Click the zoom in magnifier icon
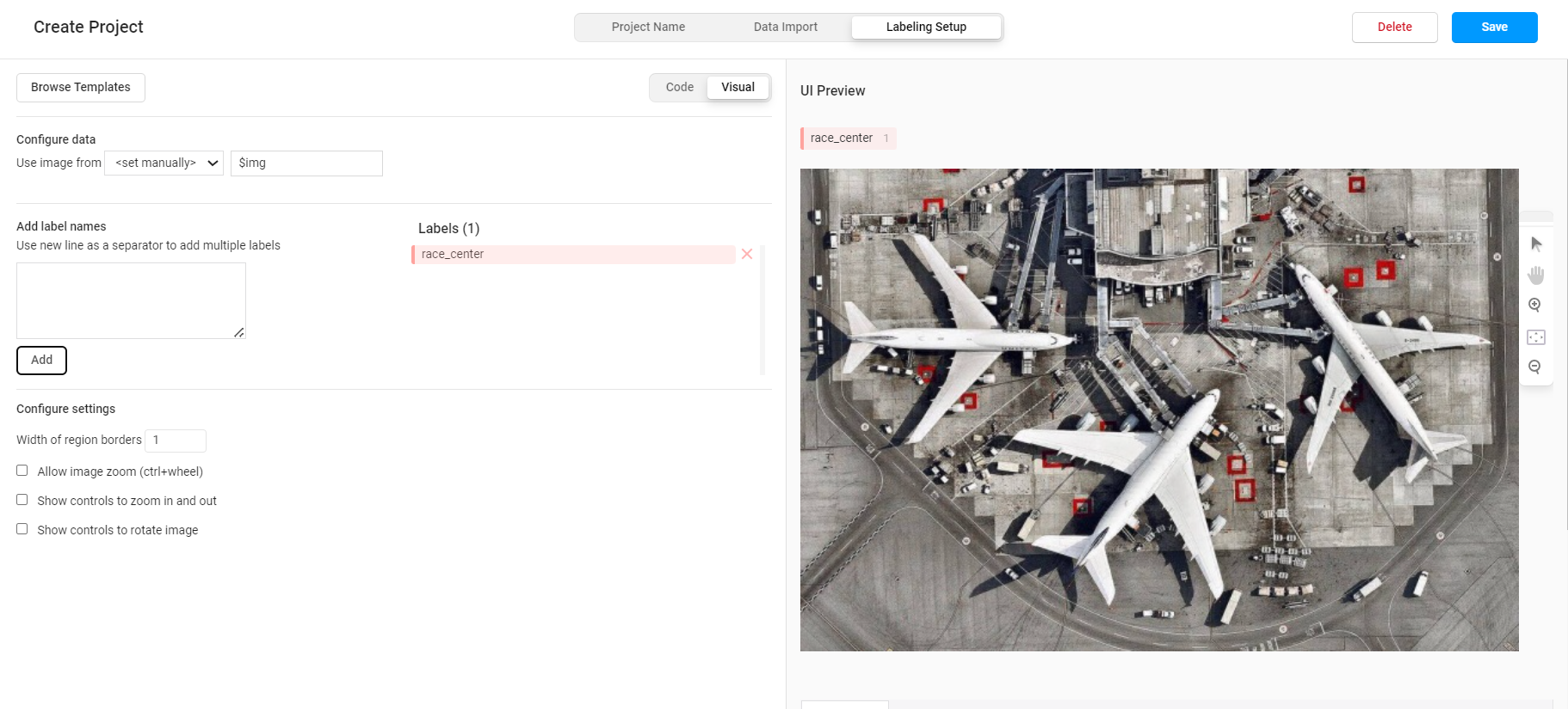Screen dimensions: 1568x709 [x=1534, y=305]
